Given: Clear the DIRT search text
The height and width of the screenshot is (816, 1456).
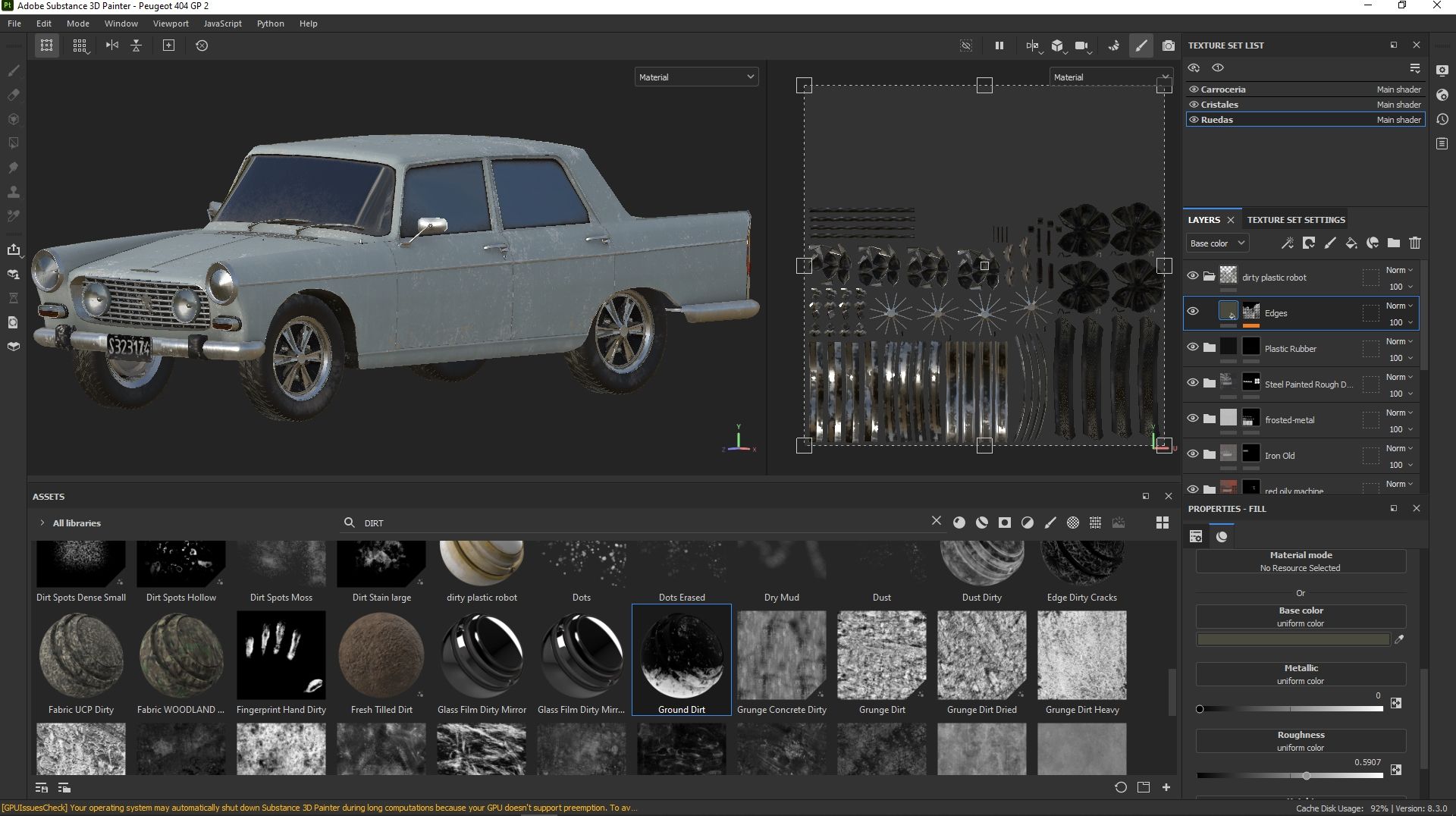Looking at the screenshot, I should click(937, 521).
